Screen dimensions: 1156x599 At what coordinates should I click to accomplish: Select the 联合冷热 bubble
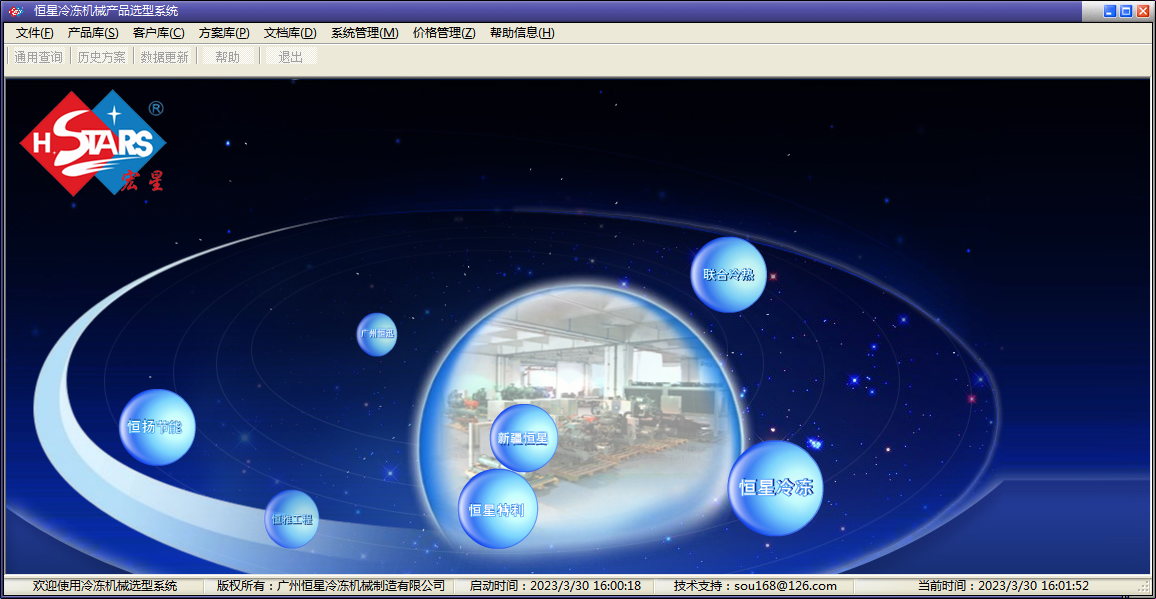point(728,275)
